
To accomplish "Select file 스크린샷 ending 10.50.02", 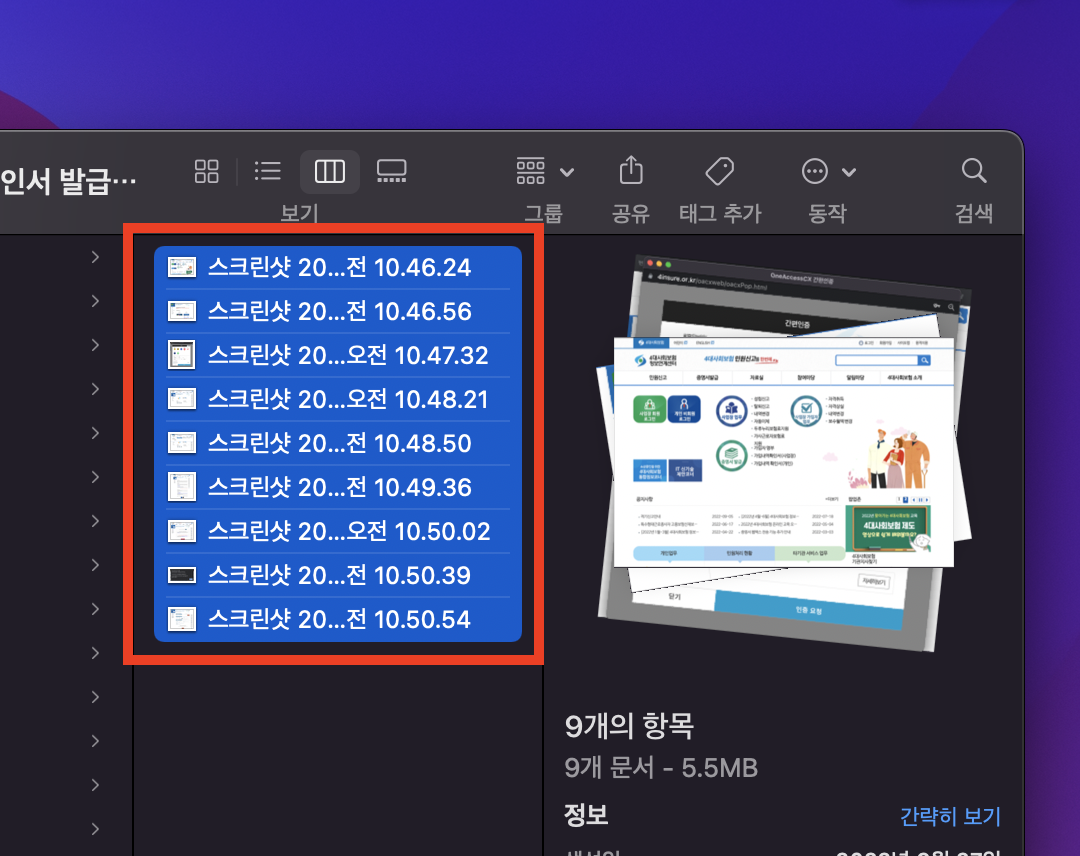I will (x=338, y=532).
